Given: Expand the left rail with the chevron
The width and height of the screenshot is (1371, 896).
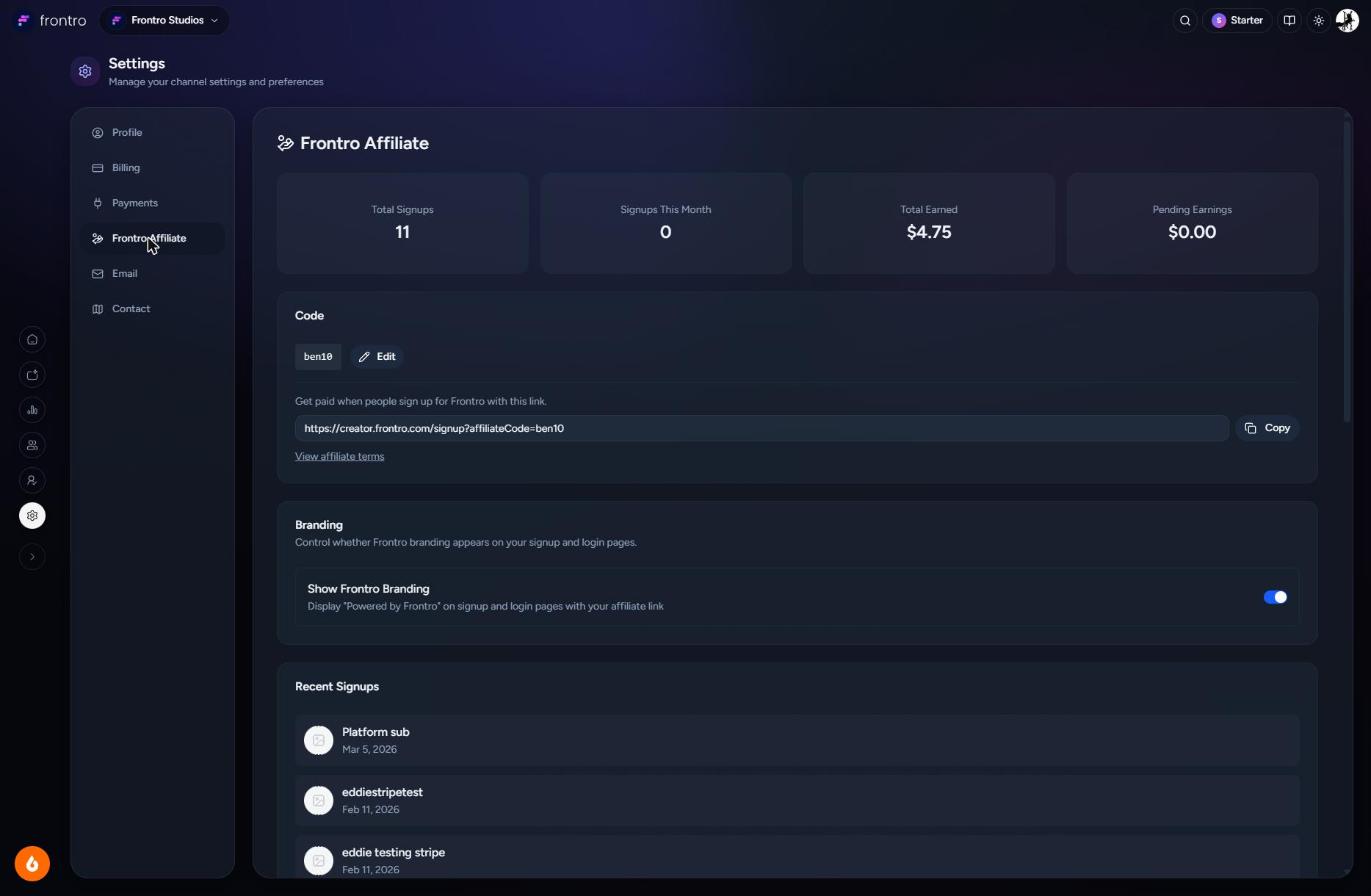Looking at the screenshot, I should click(32, 557).
